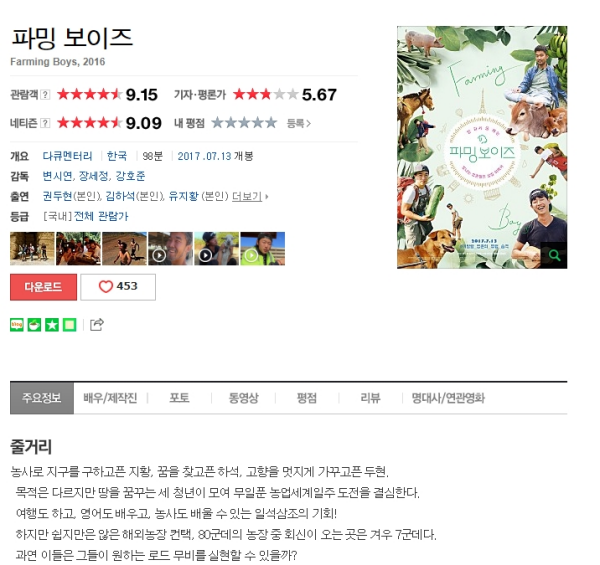Click the green star bookmark icon
600x565 pixels.
[52, 325]
